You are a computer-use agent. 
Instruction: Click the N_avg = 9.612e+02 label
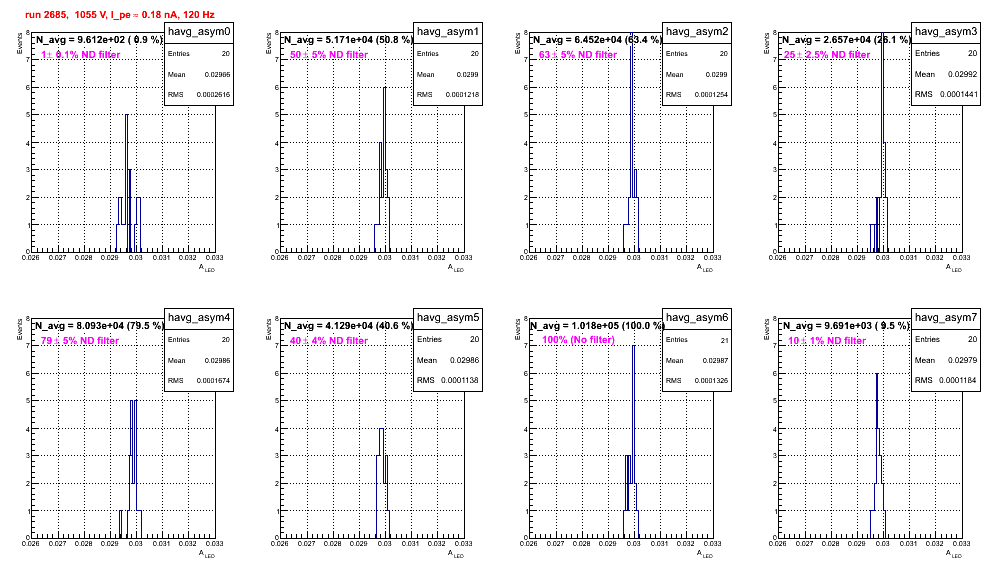[98, 40]
